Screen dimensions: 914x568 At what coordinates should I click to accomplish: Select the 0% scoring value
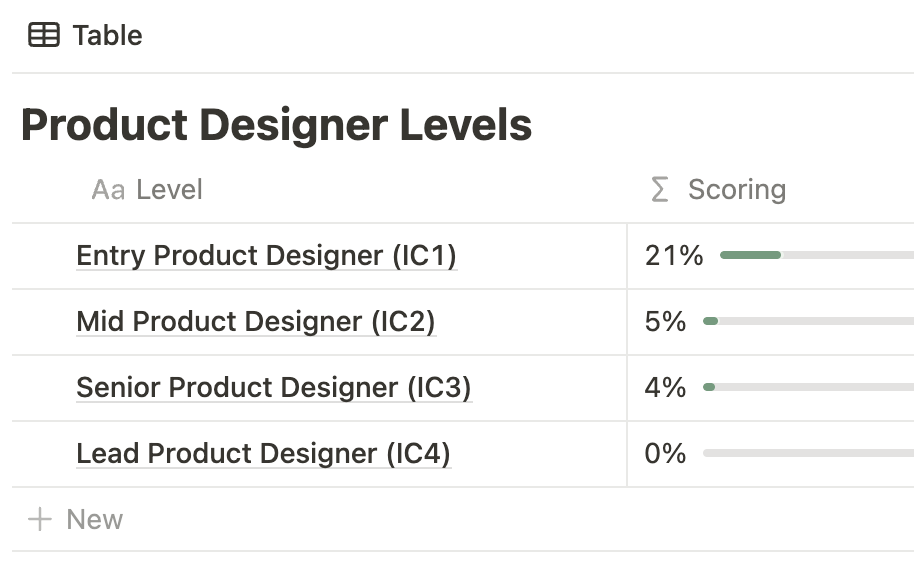665,454
